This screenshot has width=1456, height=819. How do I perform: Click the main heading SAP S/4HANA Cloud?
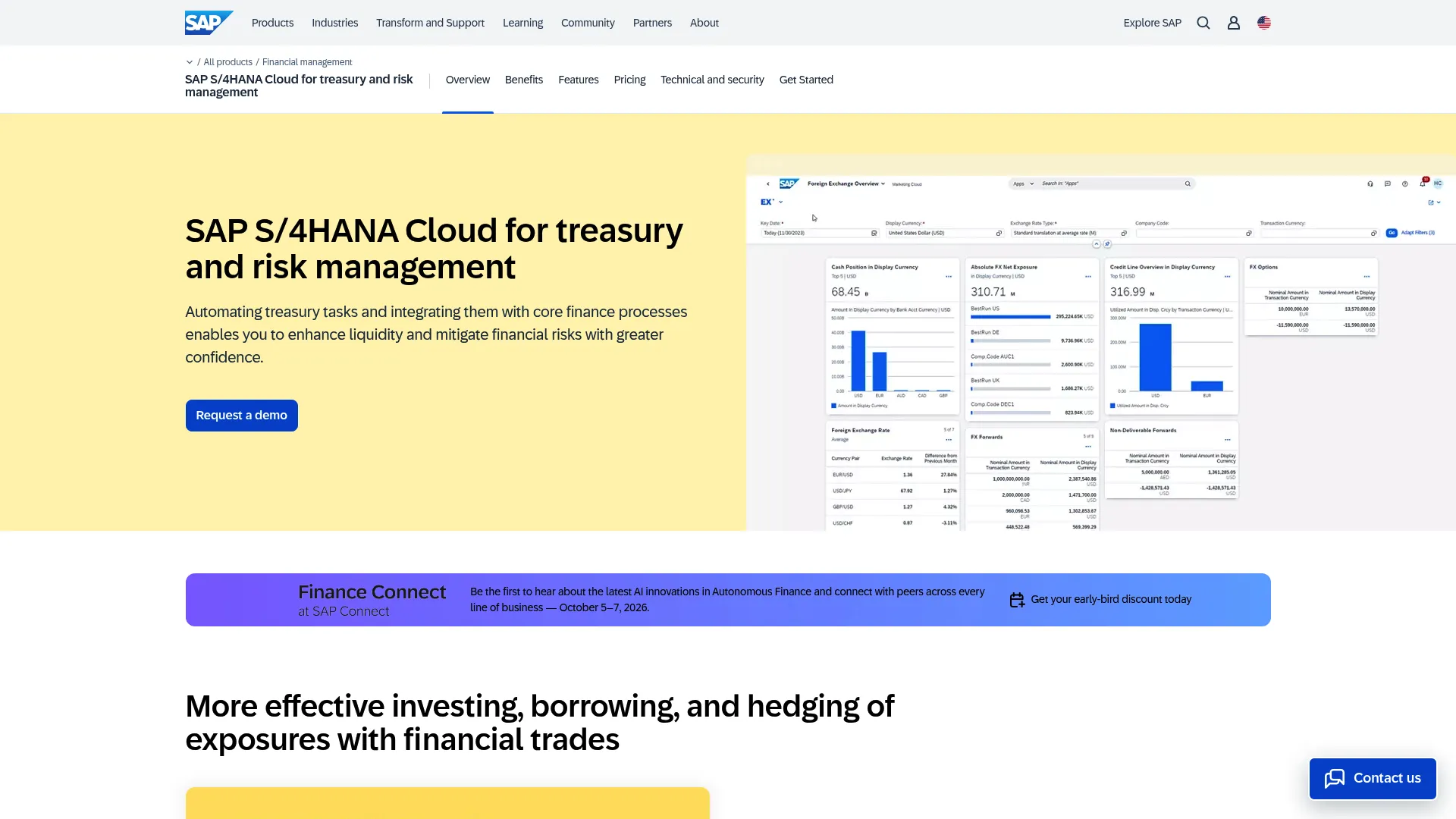(434, 249)
